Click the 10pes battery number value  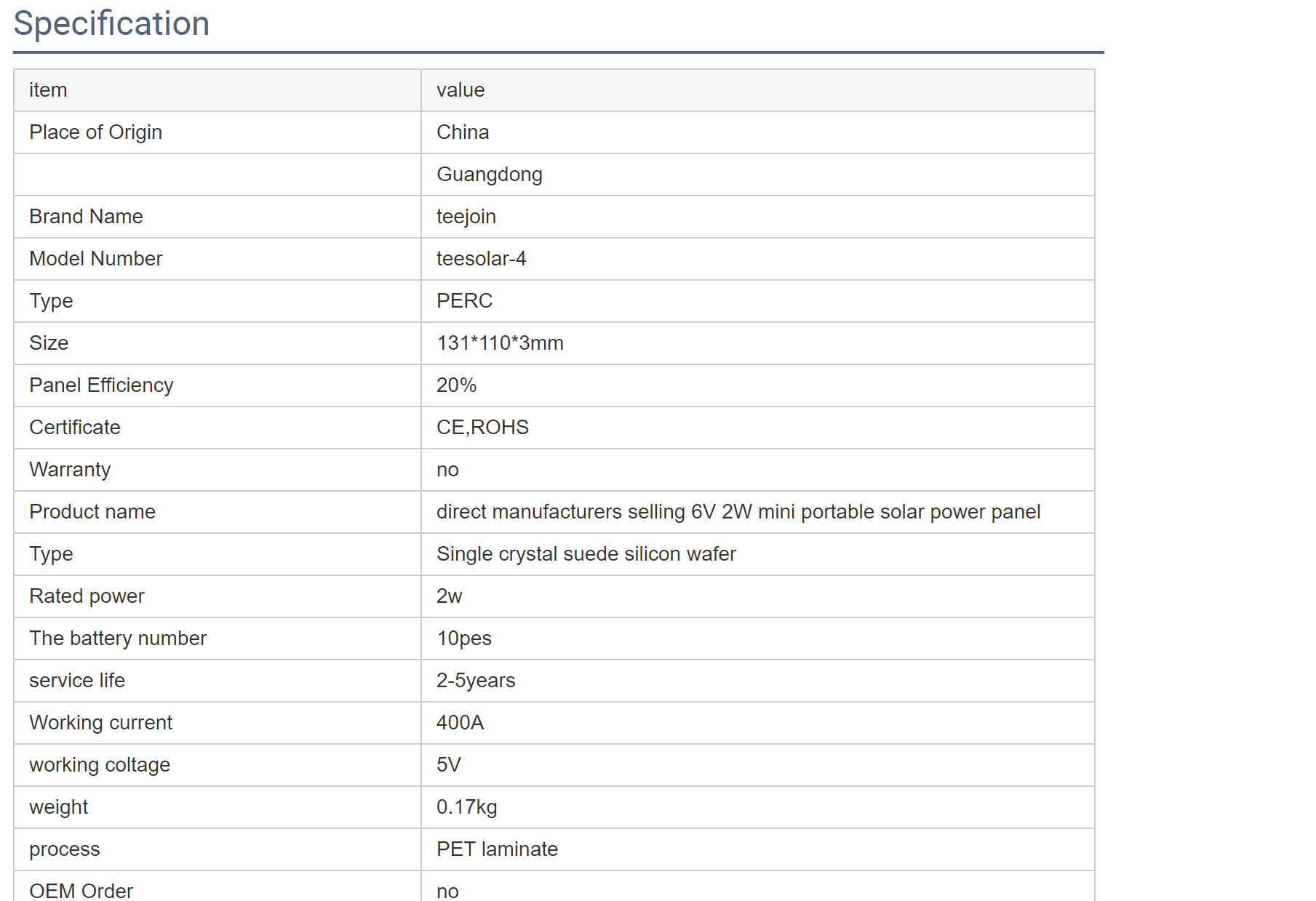tap(463, 638)
